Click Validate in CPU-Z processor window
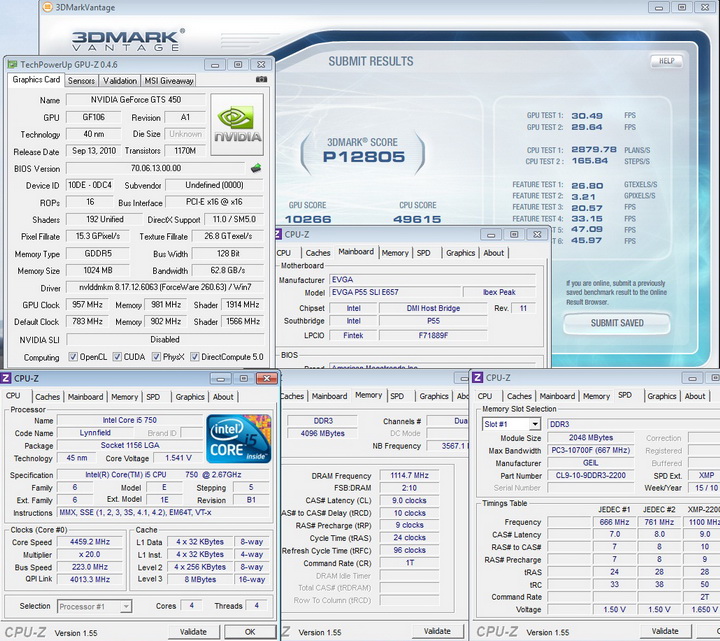Screen dimensions: 720x641 point(193,632)
